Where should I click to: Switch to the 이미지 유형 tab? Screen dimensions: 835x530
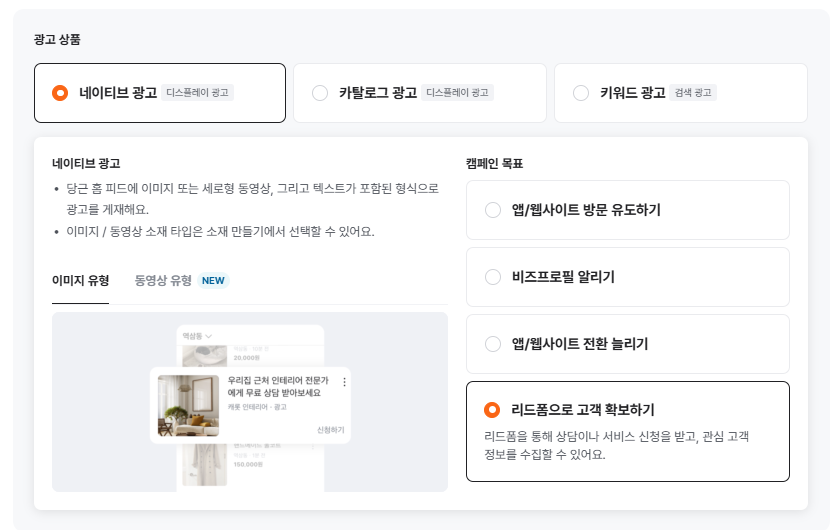[80, 280]
